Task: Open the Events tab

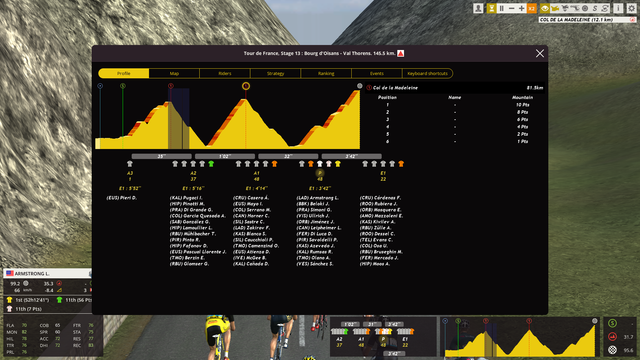Action: pyautogui.click(x=377, y=73)
